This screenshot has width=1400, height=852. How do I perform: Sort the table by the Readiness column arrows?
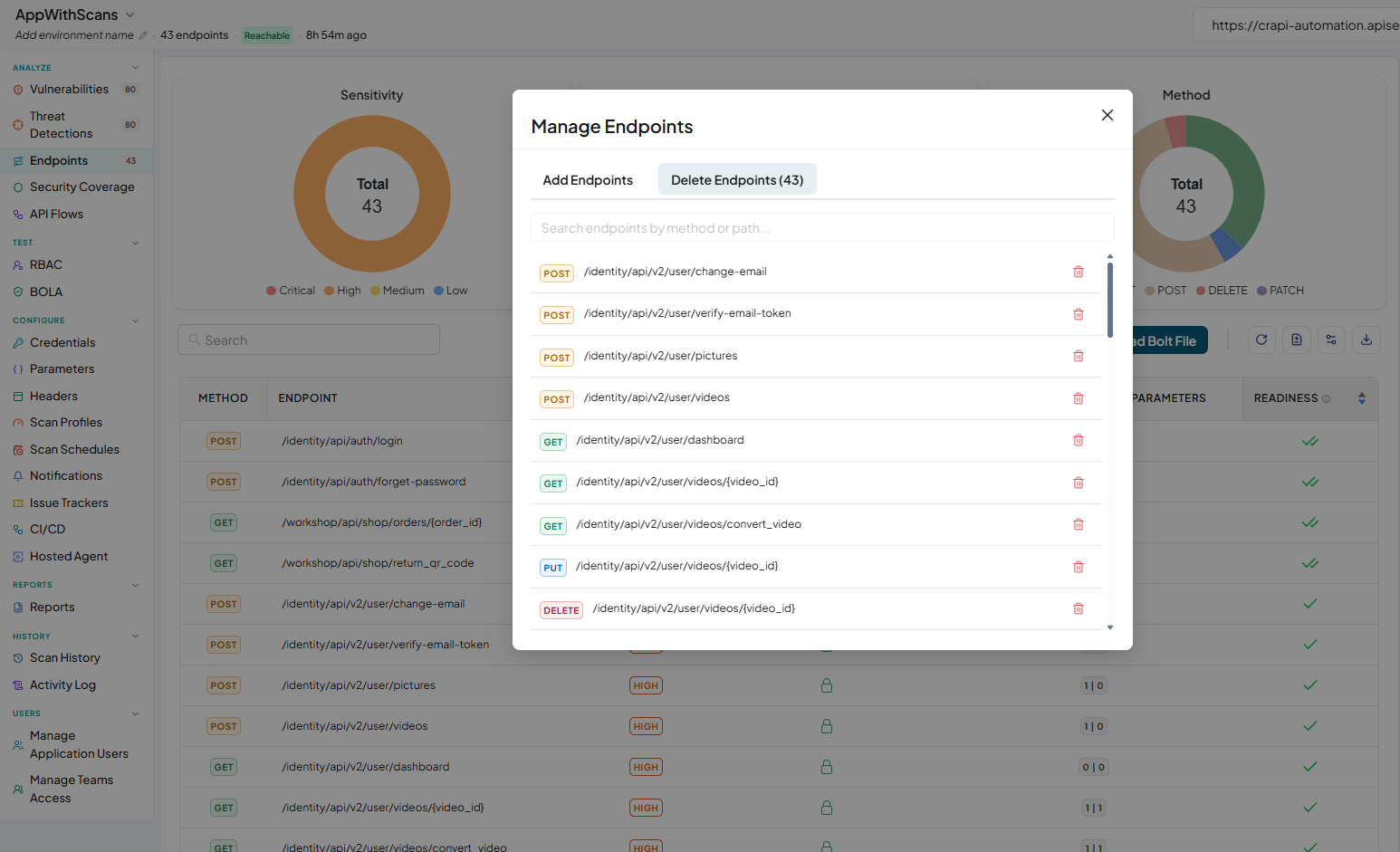[x=1362, y=398]
